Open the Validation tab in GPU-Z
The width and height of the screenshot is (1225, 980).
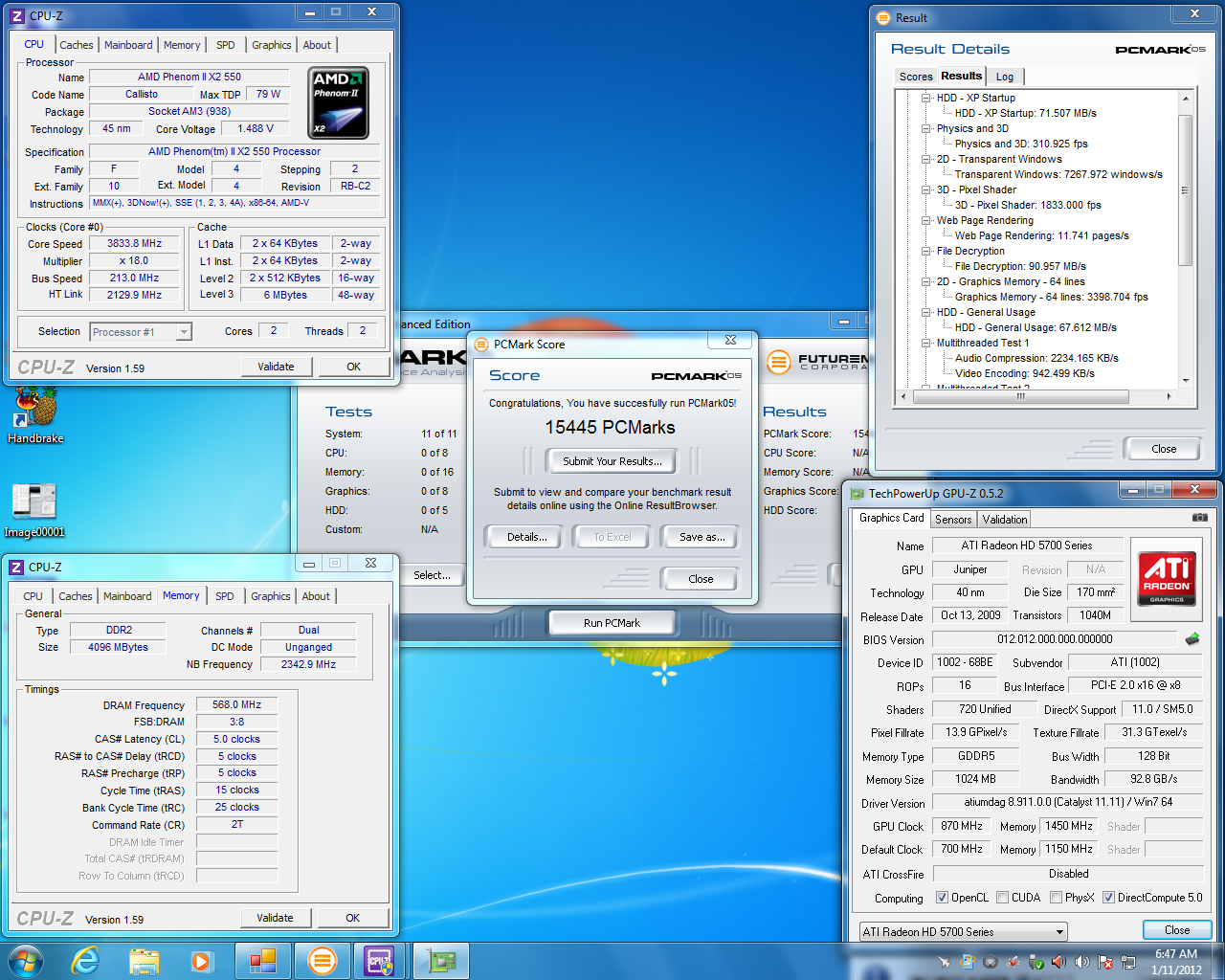(x=1005, y=520)
